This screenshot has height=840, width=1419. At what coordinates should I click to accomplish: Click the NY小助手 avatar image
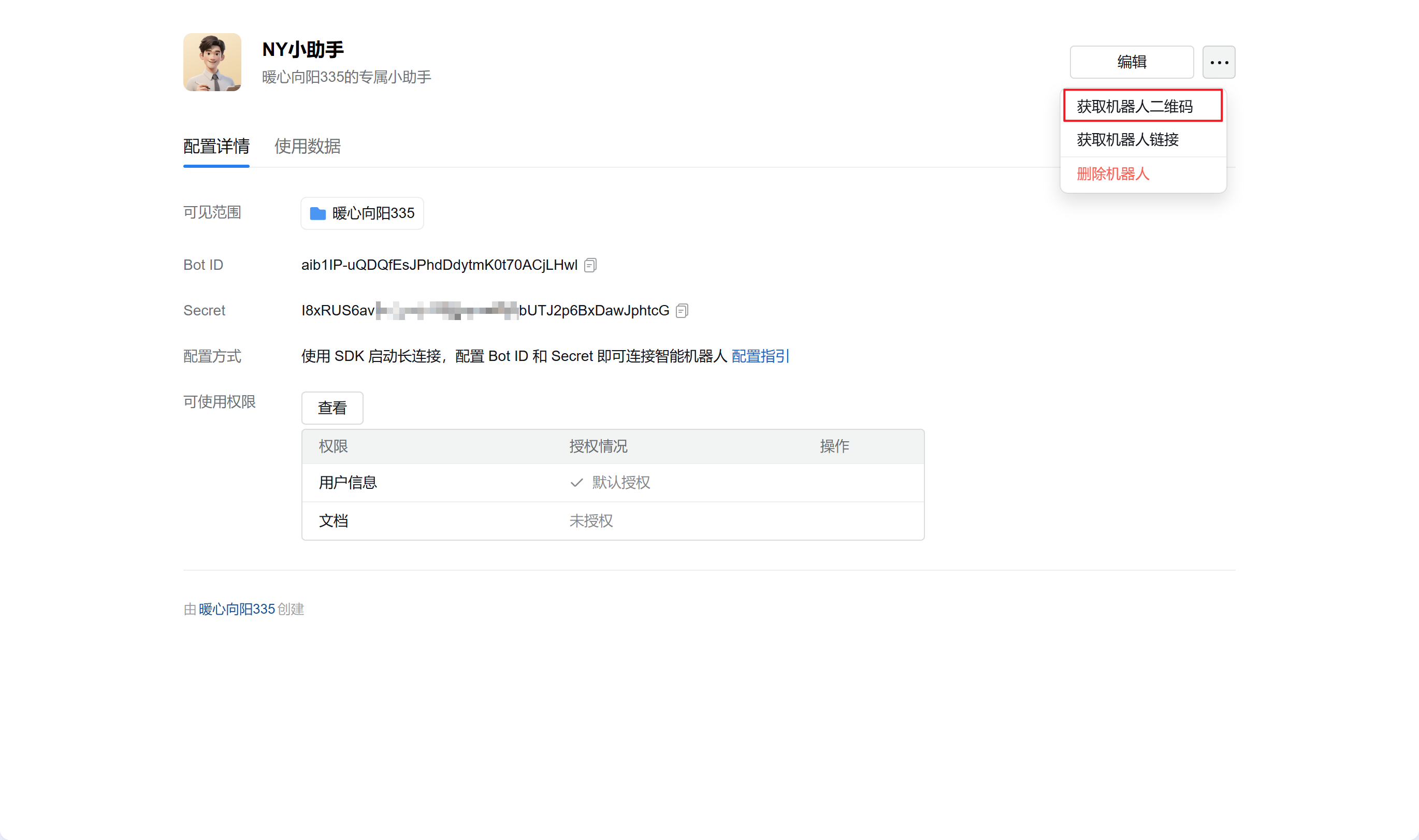(212, 62)
